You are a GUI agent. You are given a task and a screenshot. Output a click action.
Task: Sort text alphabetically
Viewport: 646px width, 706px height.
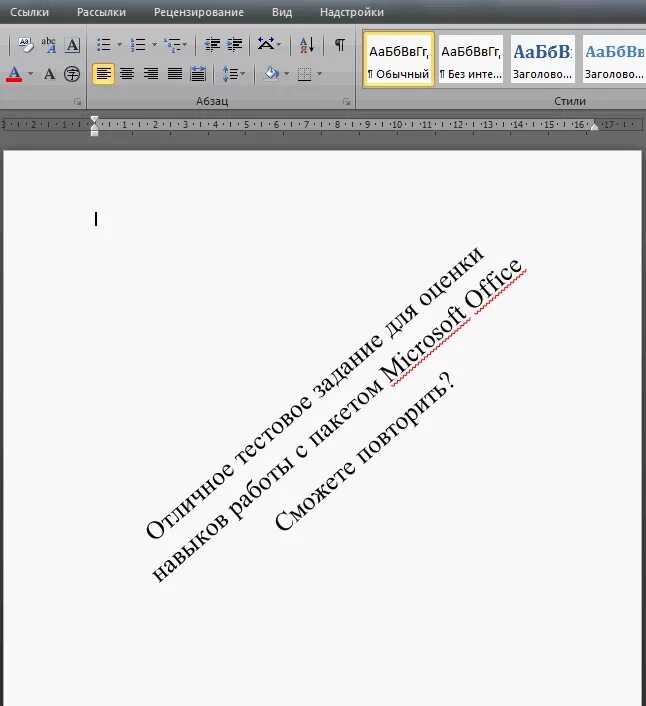click(x=307, y=45)
